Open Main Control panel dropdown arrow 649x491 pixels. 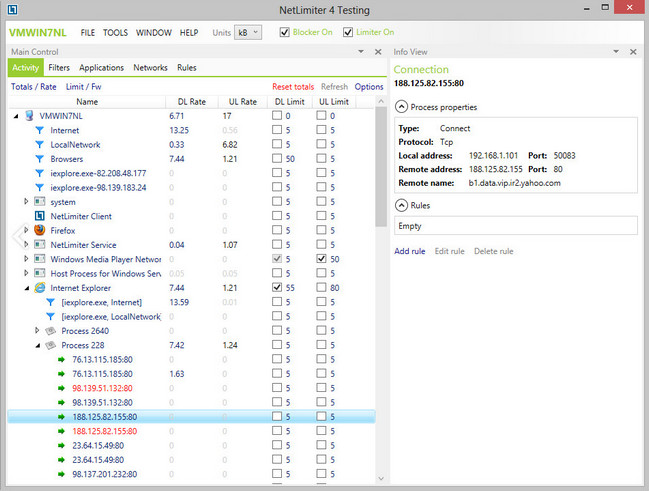coord(361,52)
